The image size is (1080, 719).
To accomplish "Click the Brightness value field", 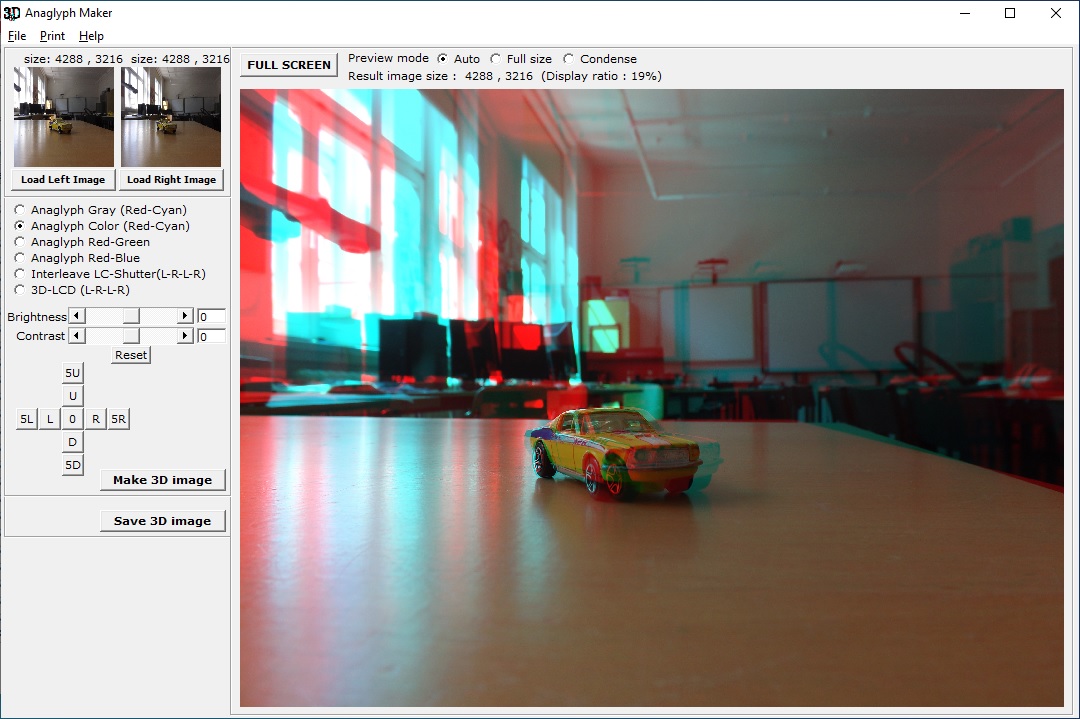I will (x=211, y=317).
